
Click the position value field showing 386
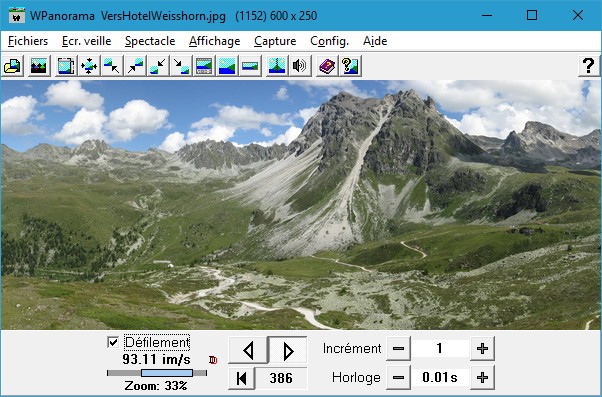281,378
